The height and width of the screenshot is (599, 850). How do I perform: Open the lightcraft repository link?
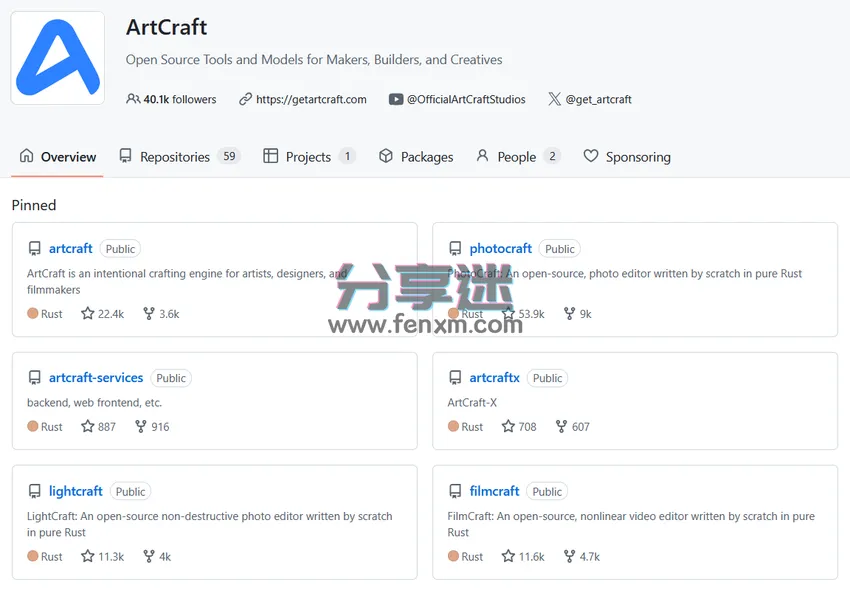click(x=75, y=491)
